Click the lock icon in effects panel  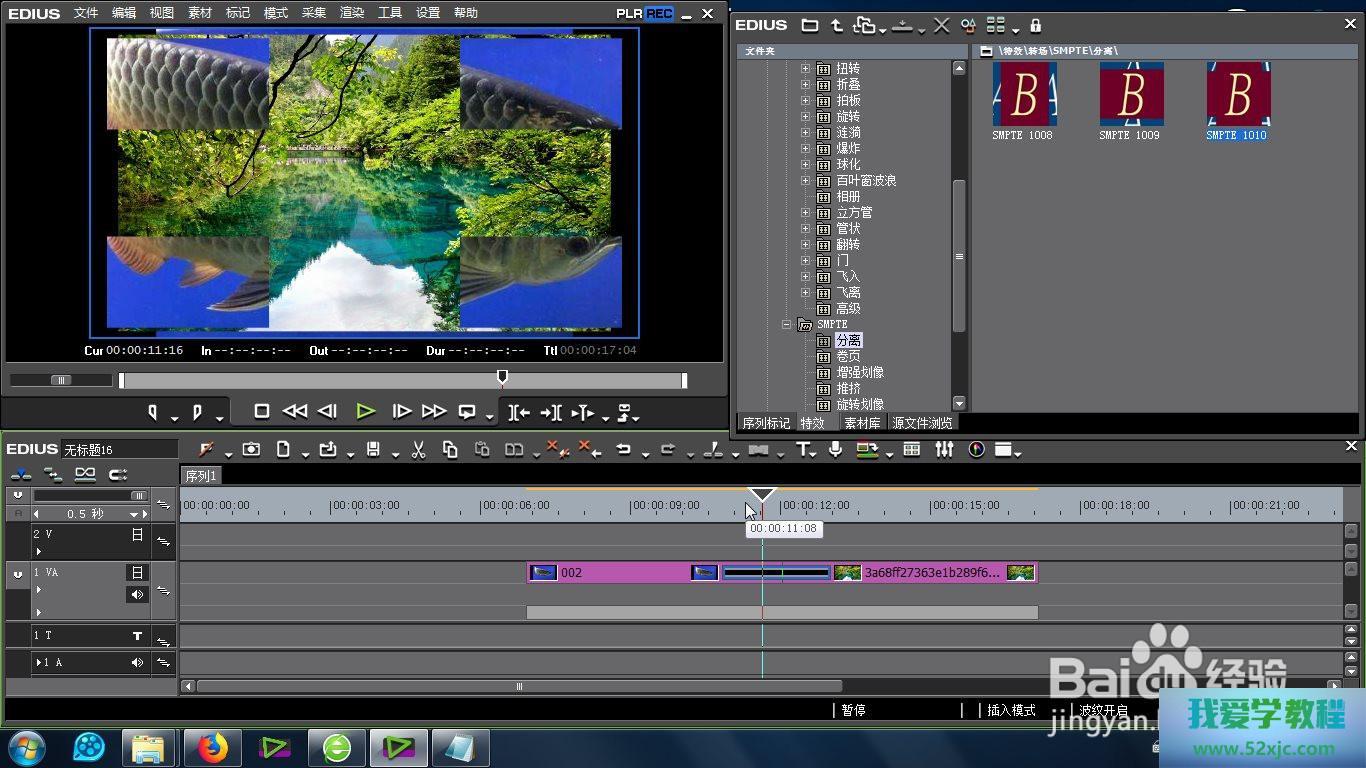point(1035,25)
